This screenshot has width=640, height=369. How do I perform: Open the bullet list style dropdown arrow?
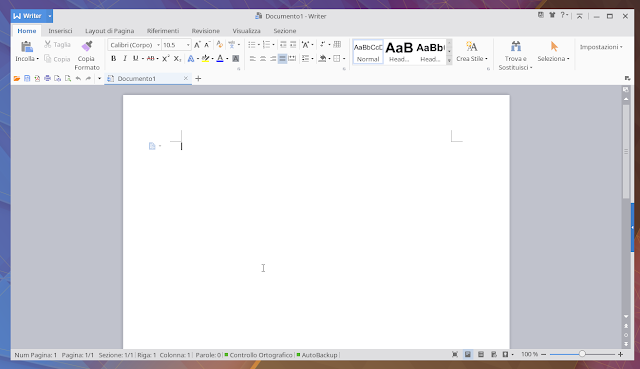click(x=259, y=45)
